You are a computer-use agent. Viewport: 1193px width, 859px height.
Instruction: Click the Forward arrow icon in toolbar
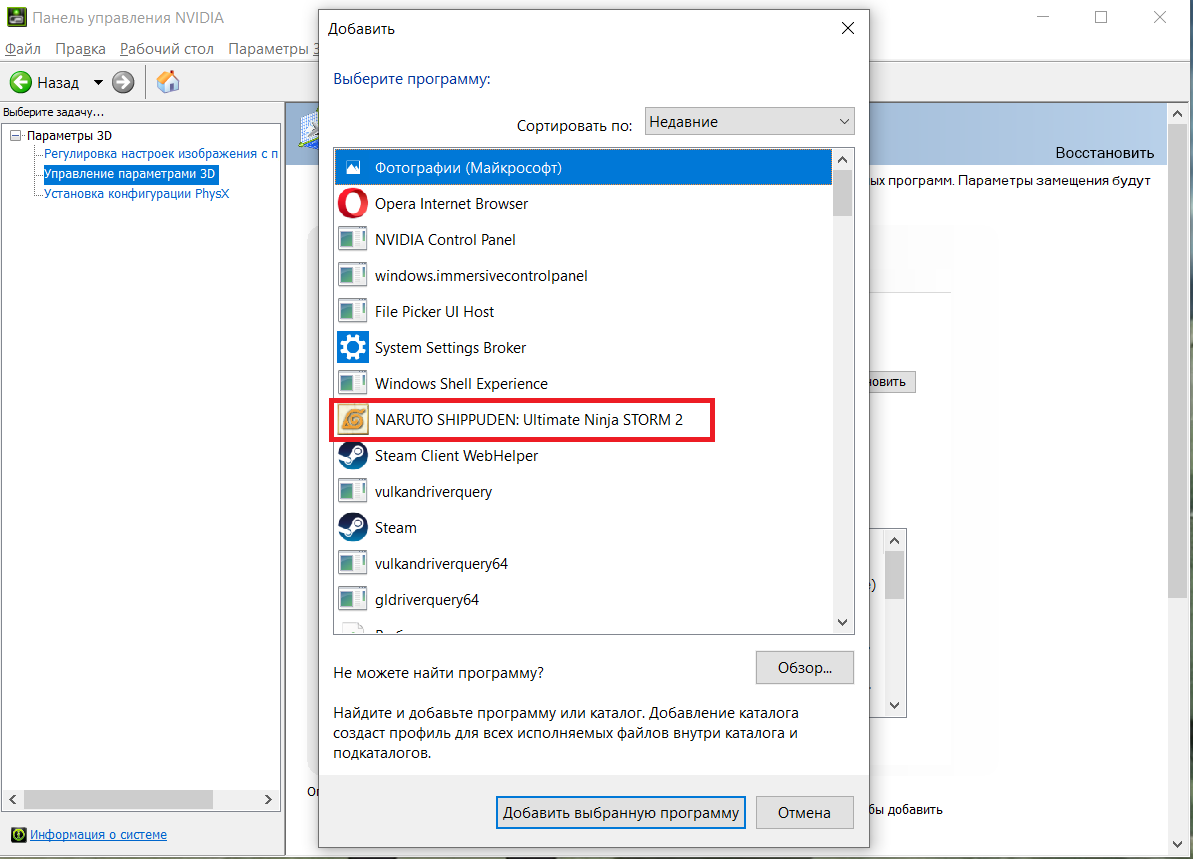pyautogui.click(x=123, y=82)
